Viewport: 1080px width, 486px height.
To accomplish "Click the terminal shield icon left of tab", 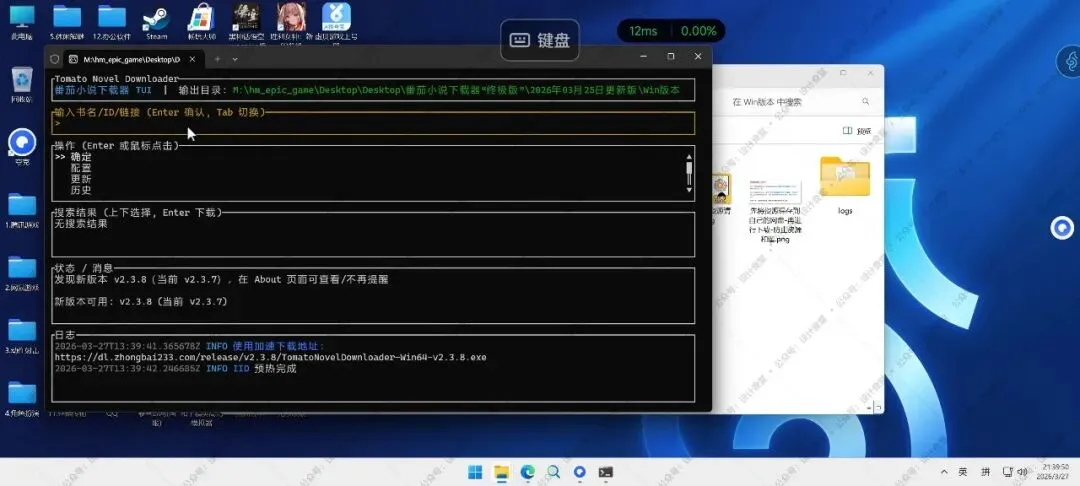I will (x=55, y=59).
